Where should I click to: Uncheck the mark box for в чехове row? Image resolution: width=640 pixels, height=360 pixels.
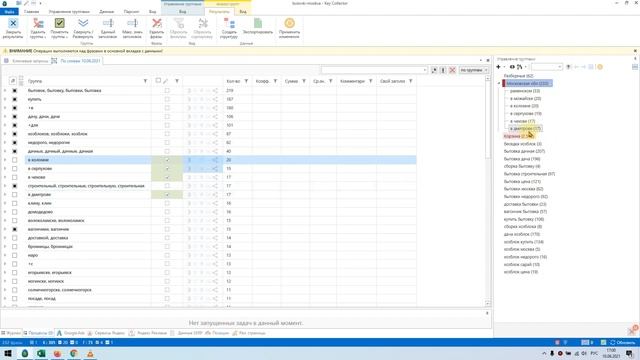[167, 177]
